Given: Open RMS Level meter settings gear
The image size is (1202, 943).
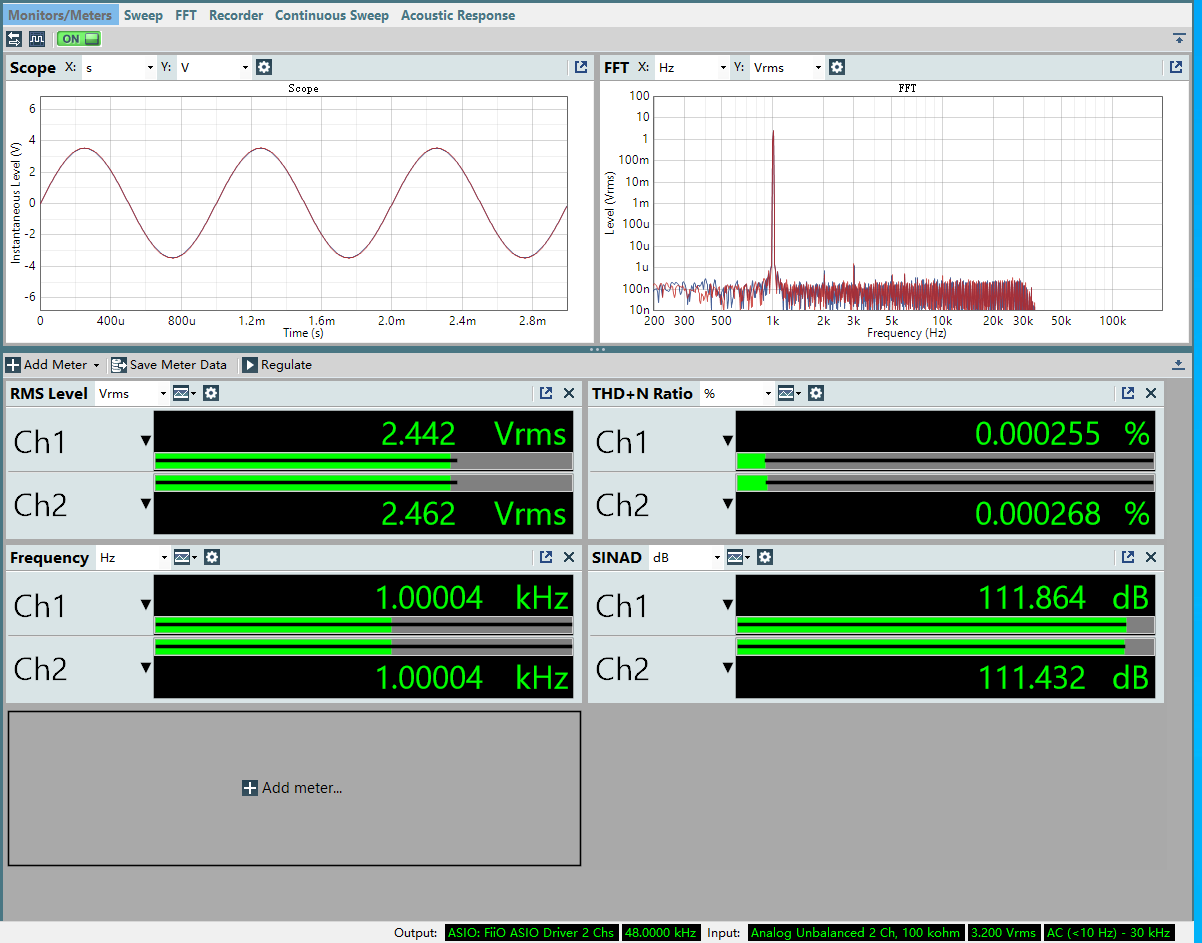Looking at the screenshot, I should click(211, 393).
